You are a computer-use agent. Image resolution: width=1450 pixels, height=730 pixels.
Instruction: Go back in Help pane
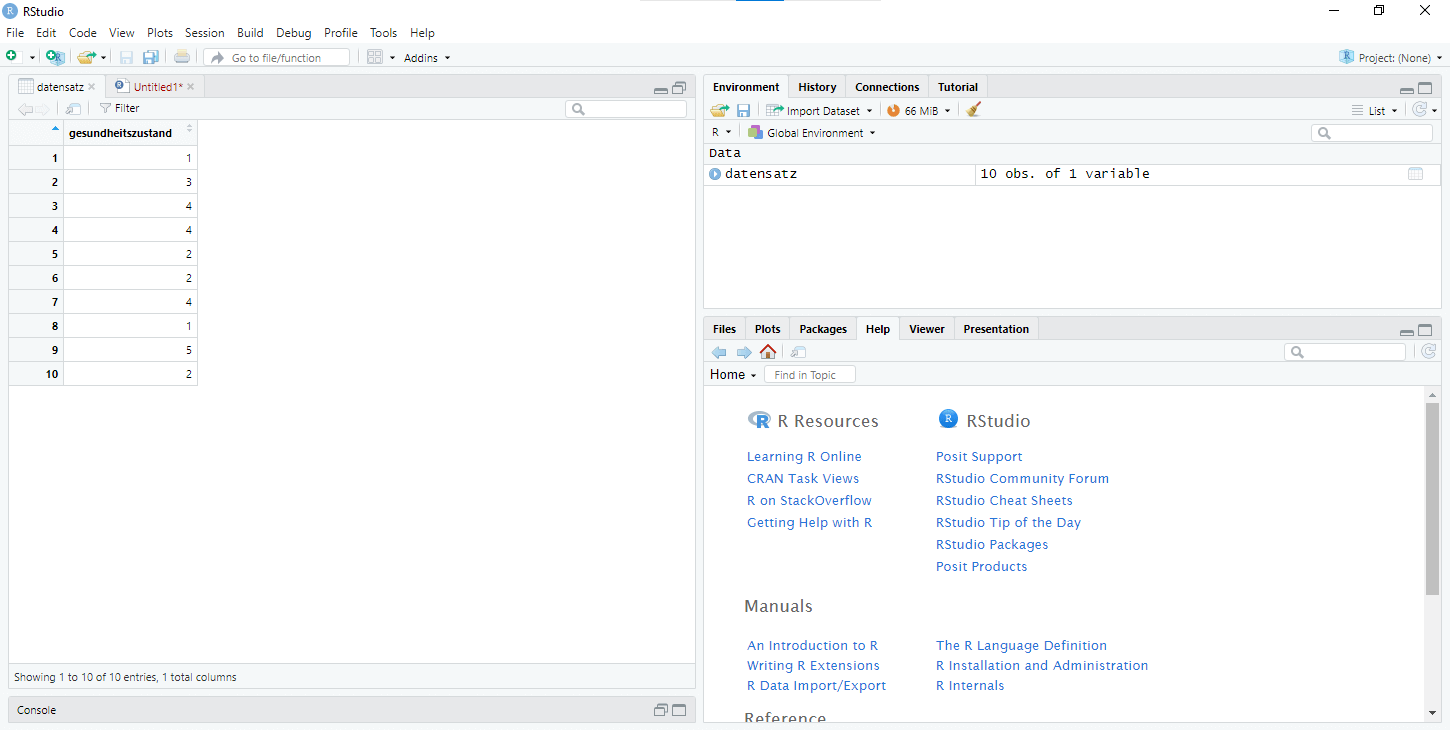tap(719, 352)
